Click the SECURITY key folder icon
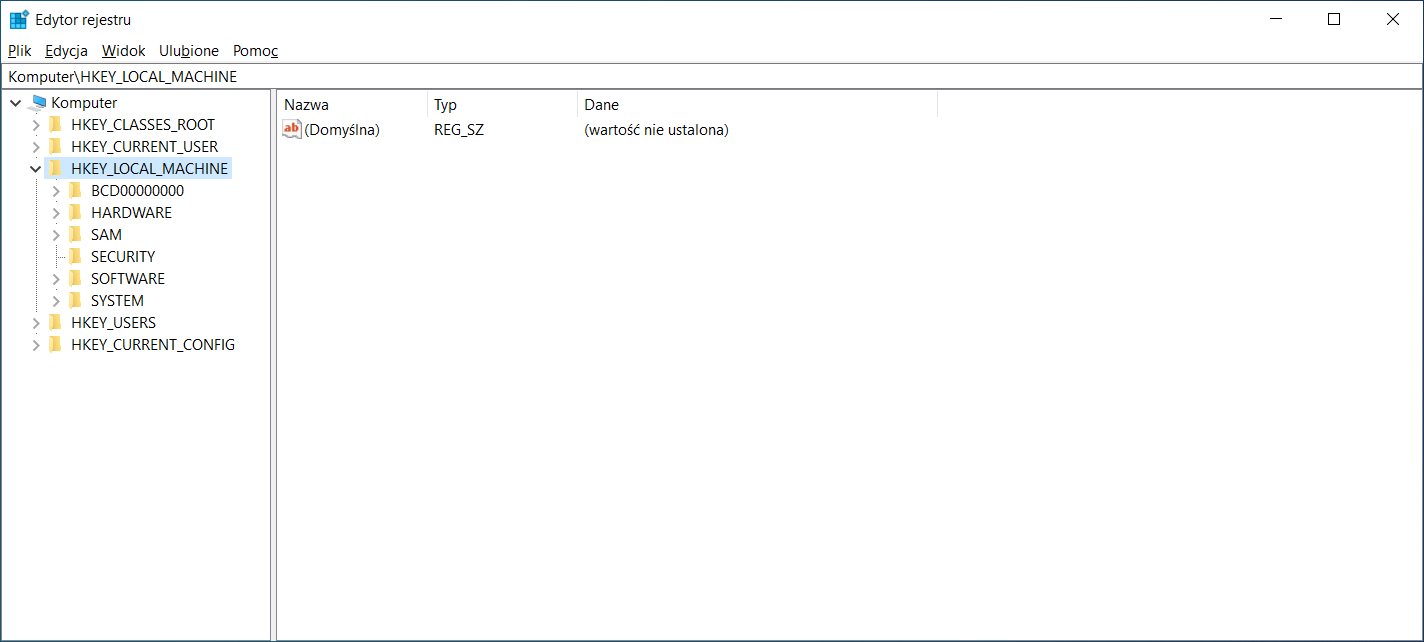Image resolution: width=1424 pixels, height=642 pixels. pos(75,257)
